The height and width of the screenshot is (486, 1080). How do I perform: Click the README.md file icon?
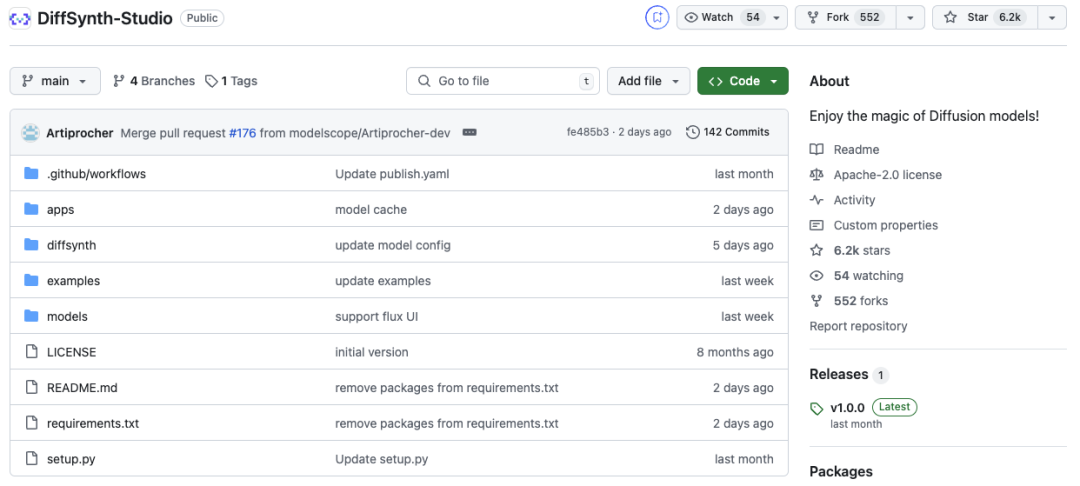31,388
